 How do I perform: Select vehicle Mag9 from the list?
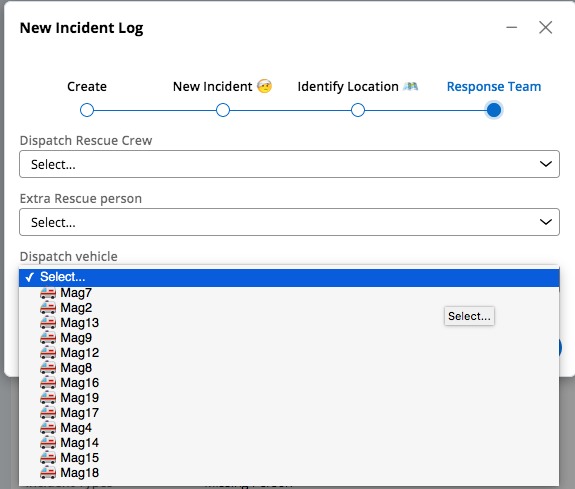tap(289, 338)
